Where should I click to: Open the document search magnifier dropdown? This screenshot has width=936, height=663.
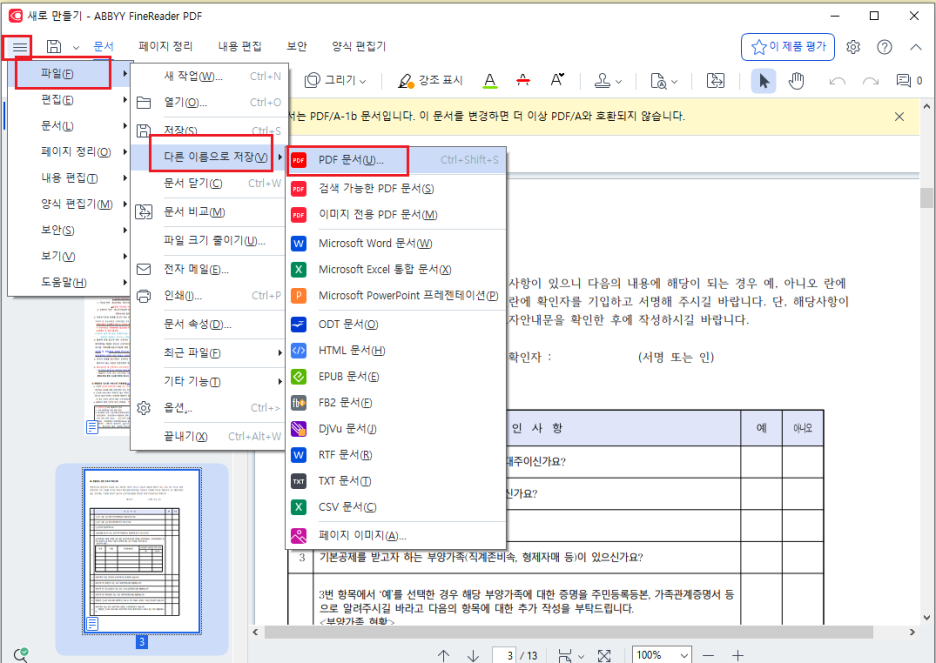(664, 81)
